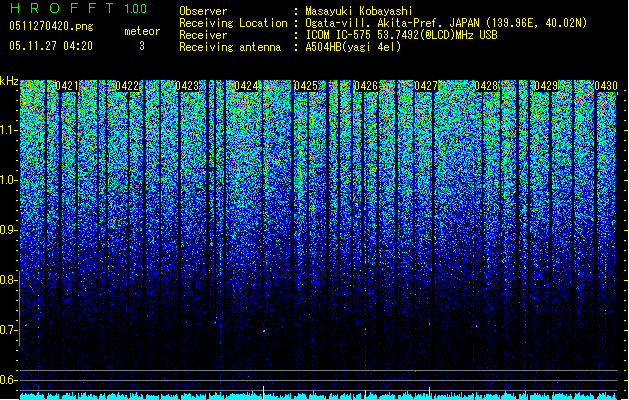Click the 0.9 frequency axis label
629x400 pixels.
[x=9, y=230]
